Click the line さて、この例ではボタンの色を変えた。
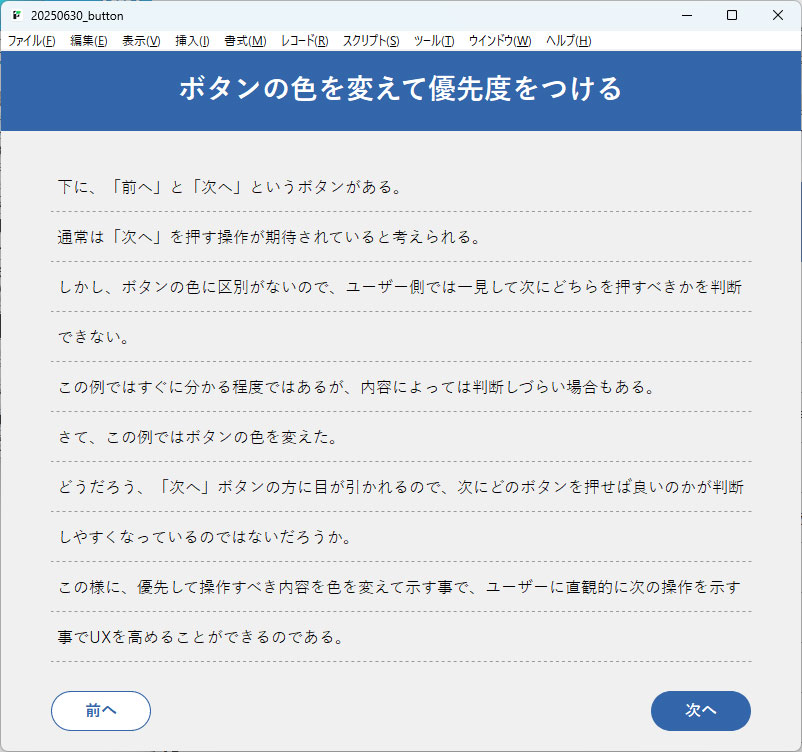The image size is (802, 752). coord(197,437)
